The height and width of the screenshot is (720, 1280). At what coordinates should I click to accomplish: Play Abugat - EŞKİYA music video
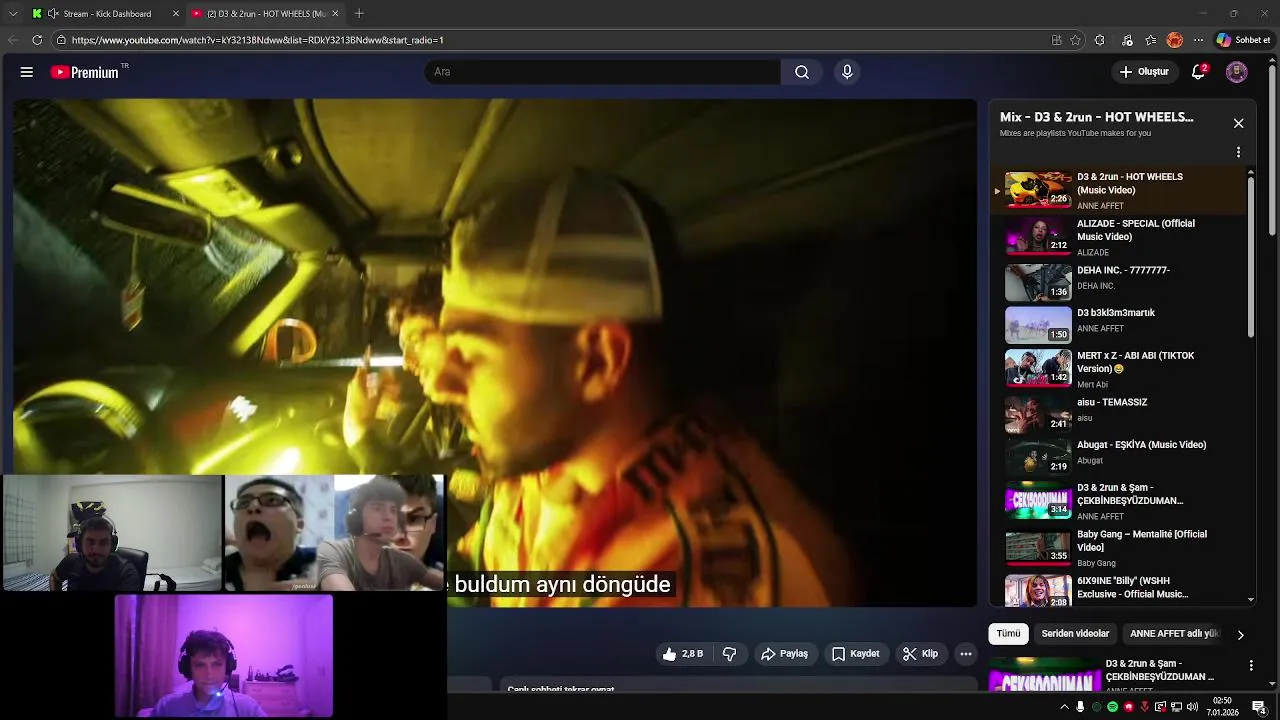pyautogui.click(x=1120, y=456)
